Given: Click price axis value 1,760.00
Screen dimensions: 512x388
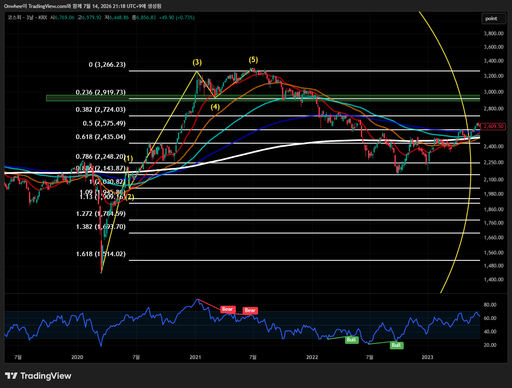Looking at the screenshot, I should 494,223.
